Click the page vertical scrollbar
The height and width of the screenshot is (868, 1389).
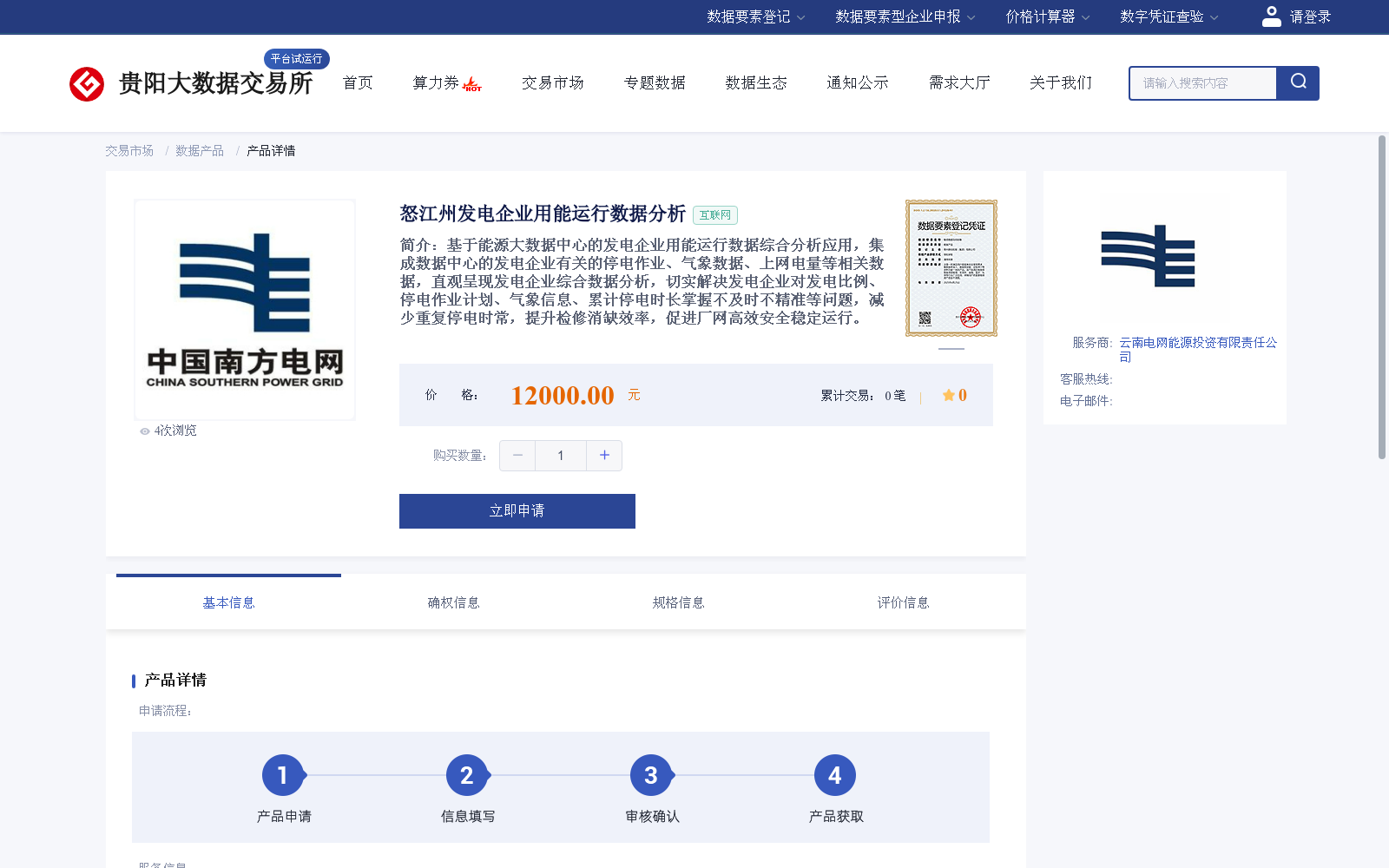click(x=1382, y=297)
